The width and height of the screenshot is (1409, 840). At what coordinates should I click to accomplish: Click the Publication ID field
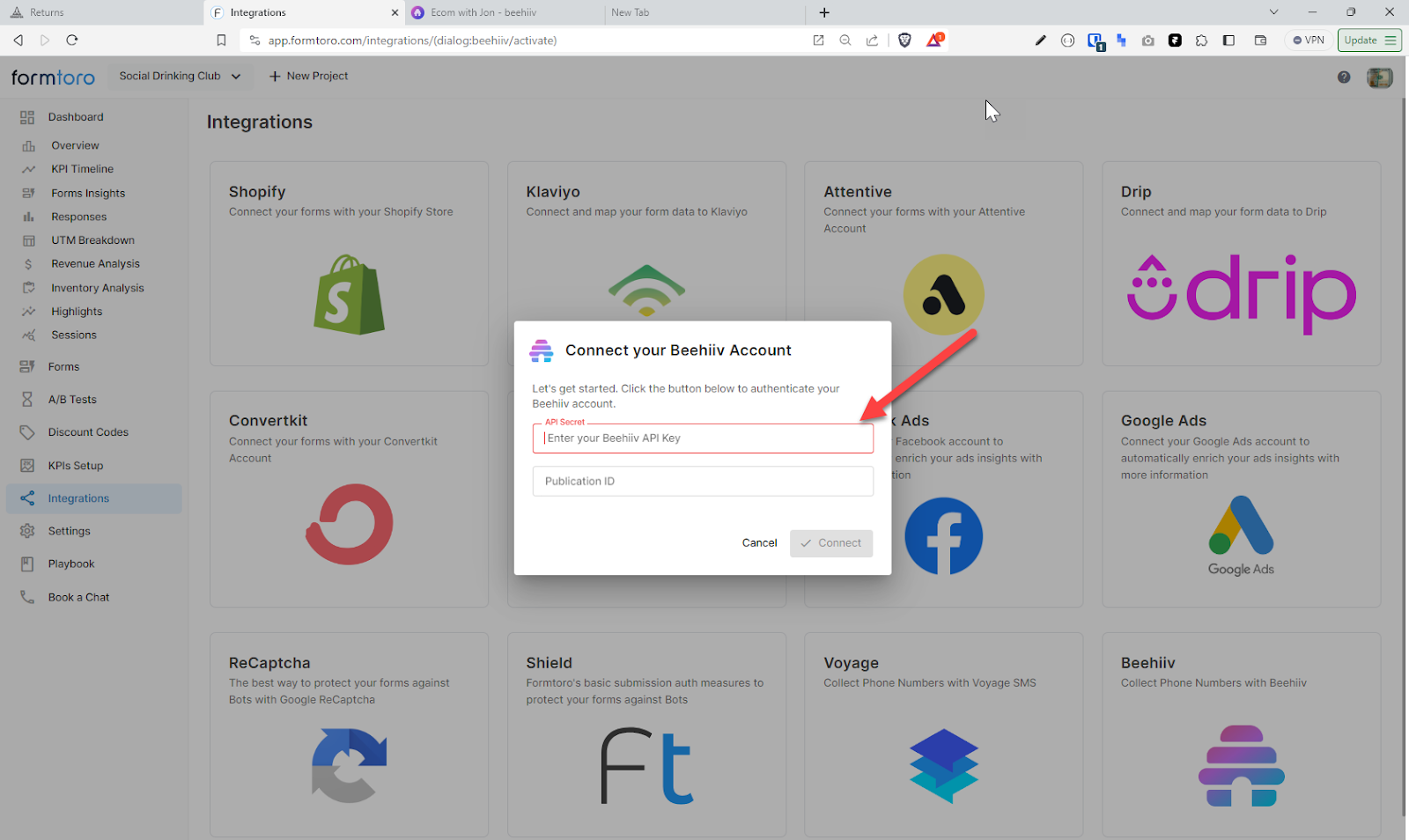pyautogui.click(x=703, y=482)
